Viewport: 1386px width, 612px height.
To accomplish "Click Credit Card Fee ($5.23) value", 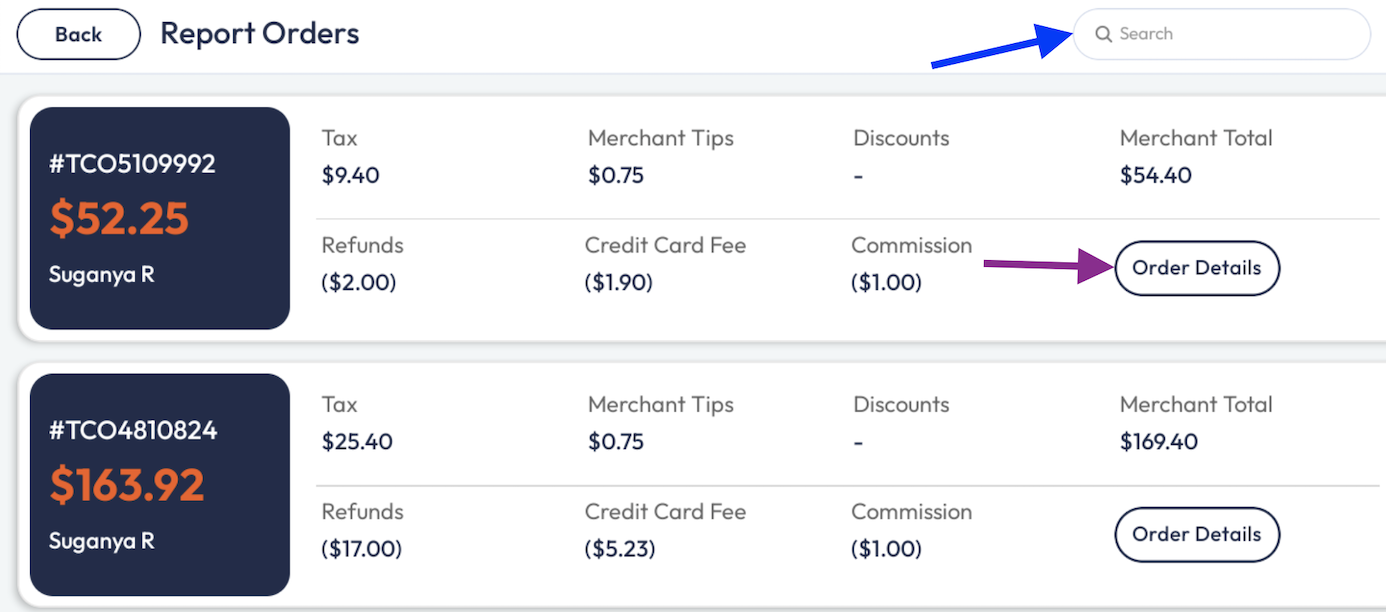I will (619, 549).
